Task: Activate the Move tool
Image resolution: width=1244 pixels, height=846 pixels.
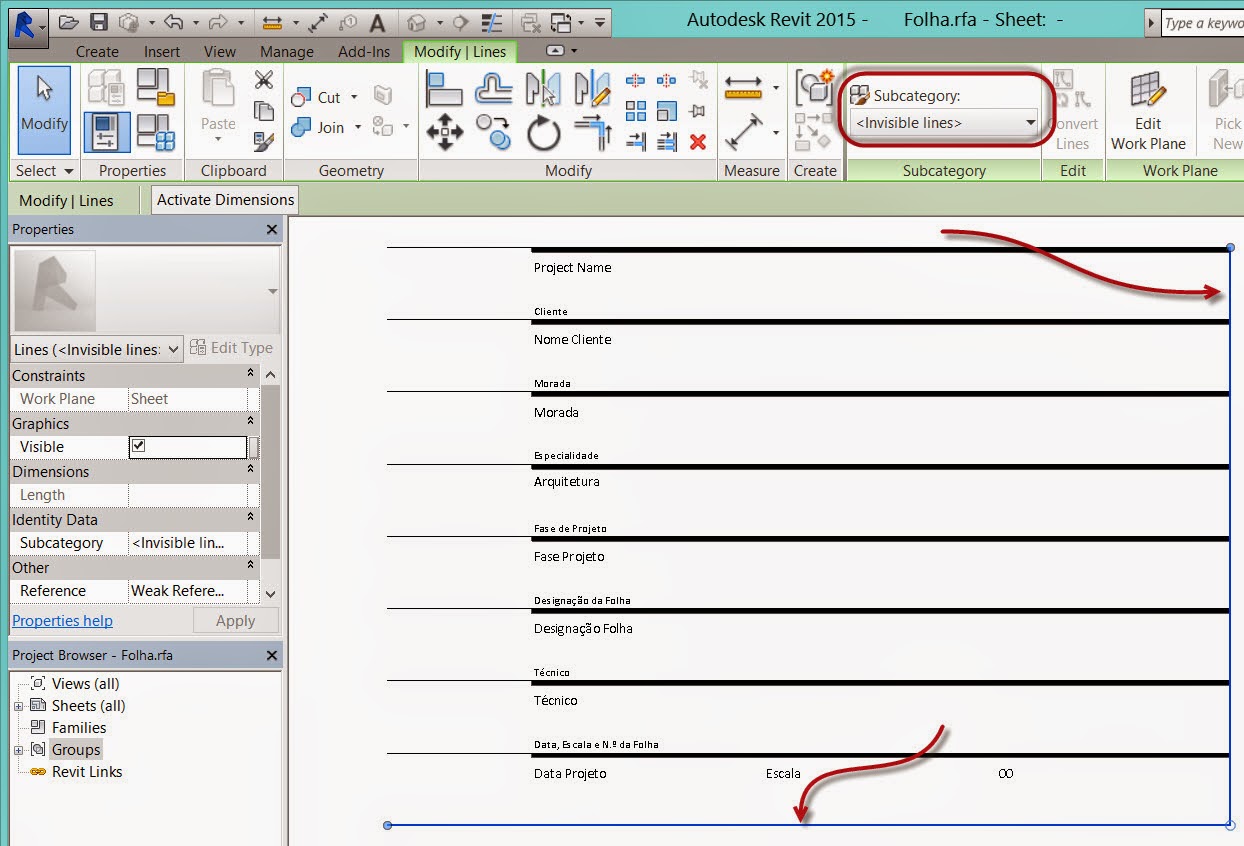Action: pos(444,131)
